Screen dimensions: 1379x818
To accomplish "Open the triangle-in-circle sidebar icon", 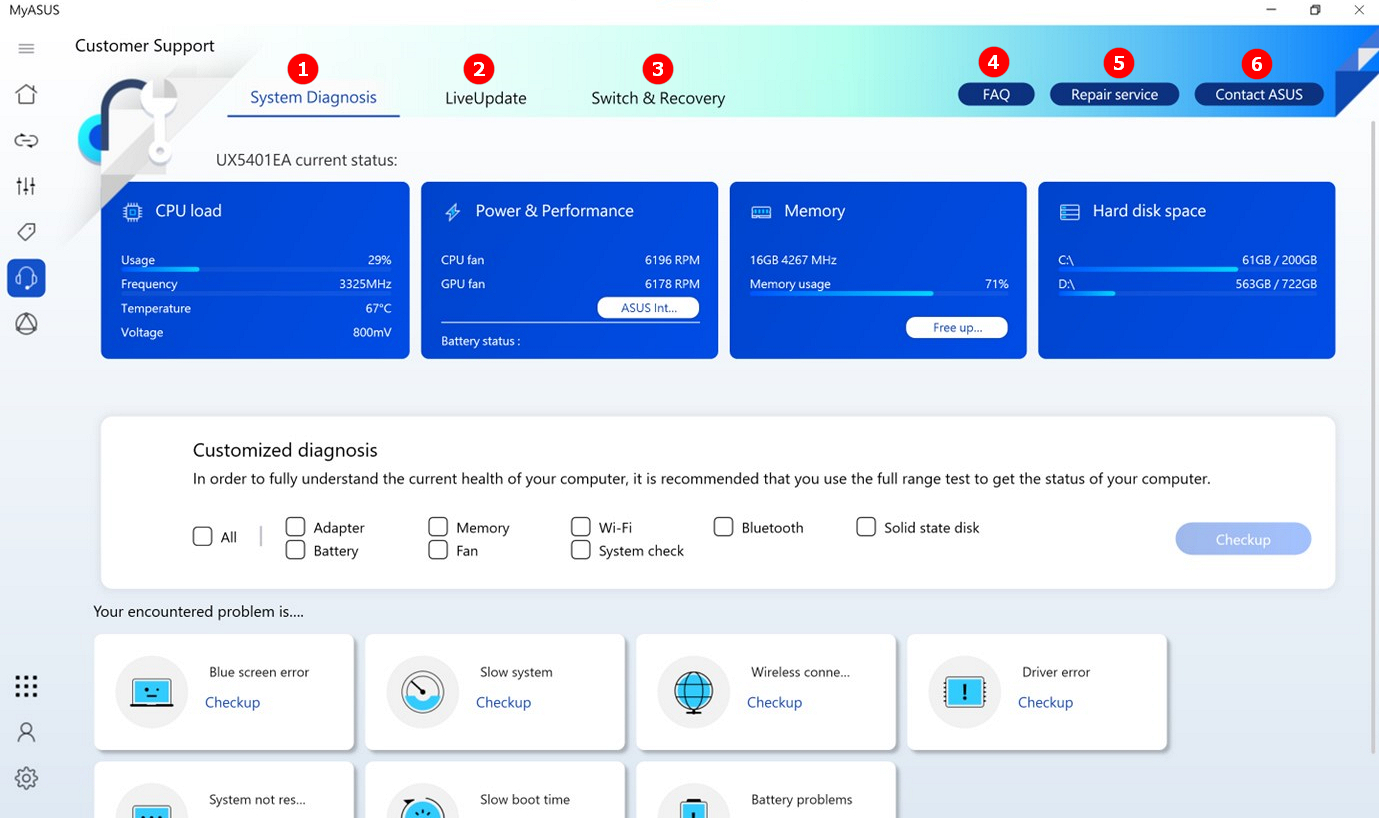I will tap(27, 323).
